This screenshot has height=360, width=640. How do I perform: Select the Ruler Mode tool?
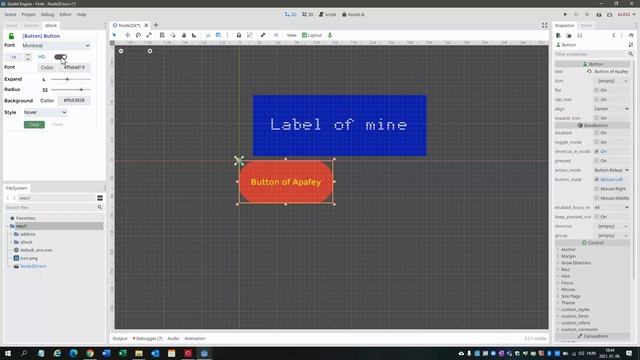194,35
